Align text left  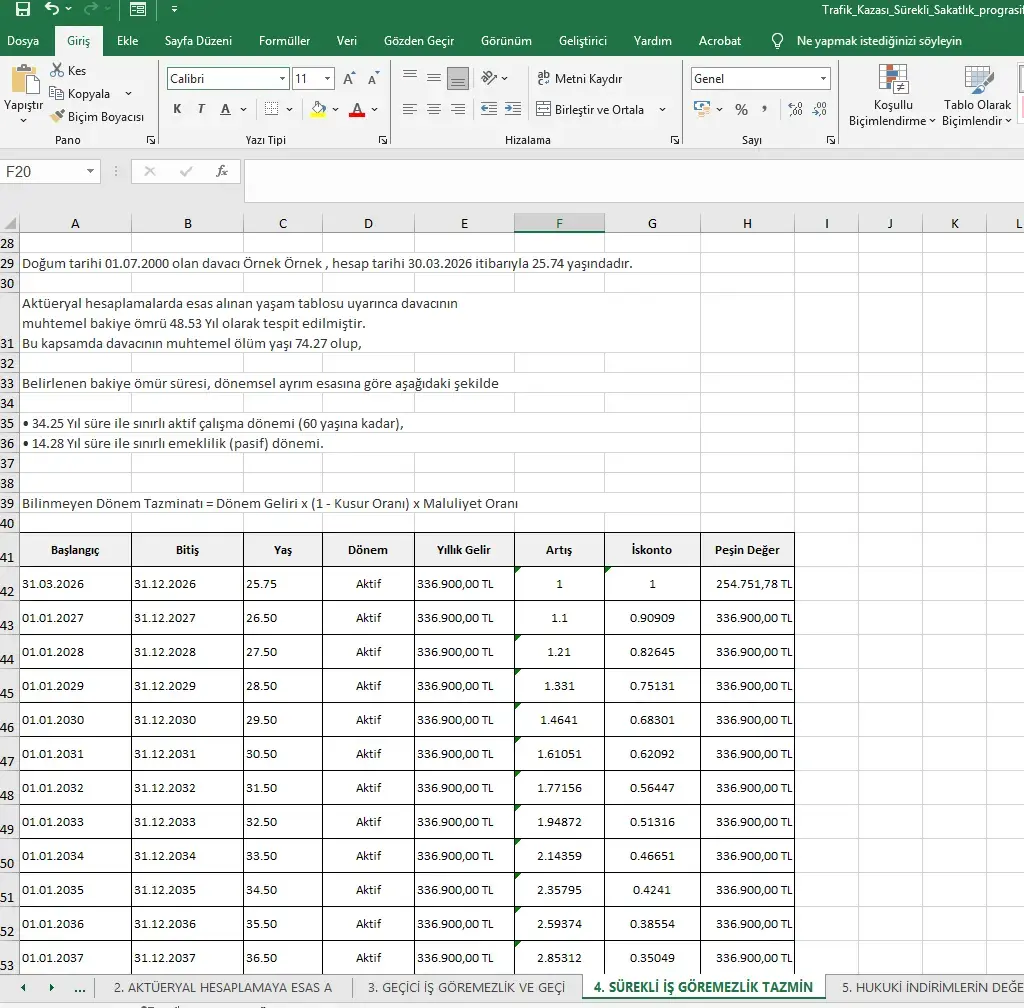[409, 109]
